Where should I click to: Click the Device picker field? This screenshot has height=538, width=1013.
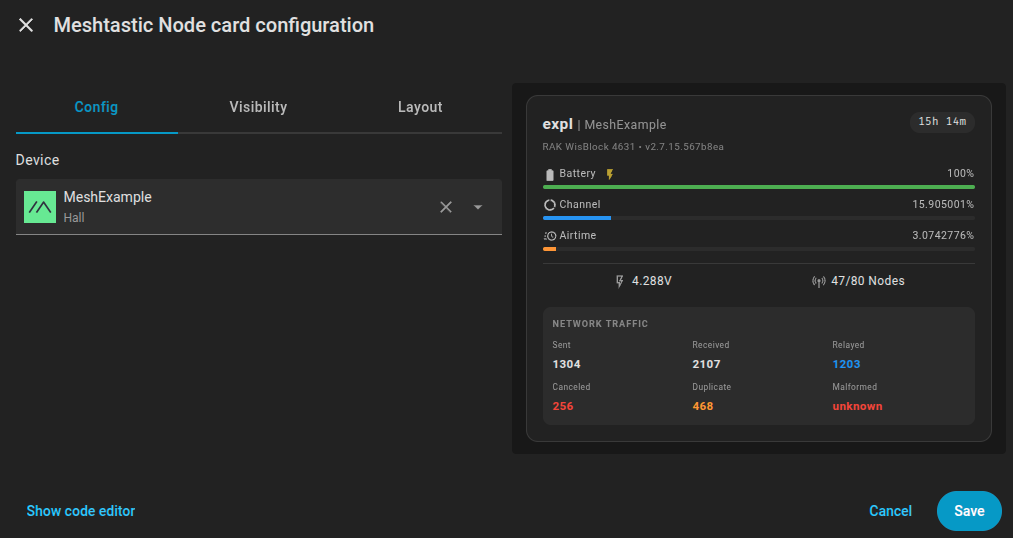coord(258,207)
